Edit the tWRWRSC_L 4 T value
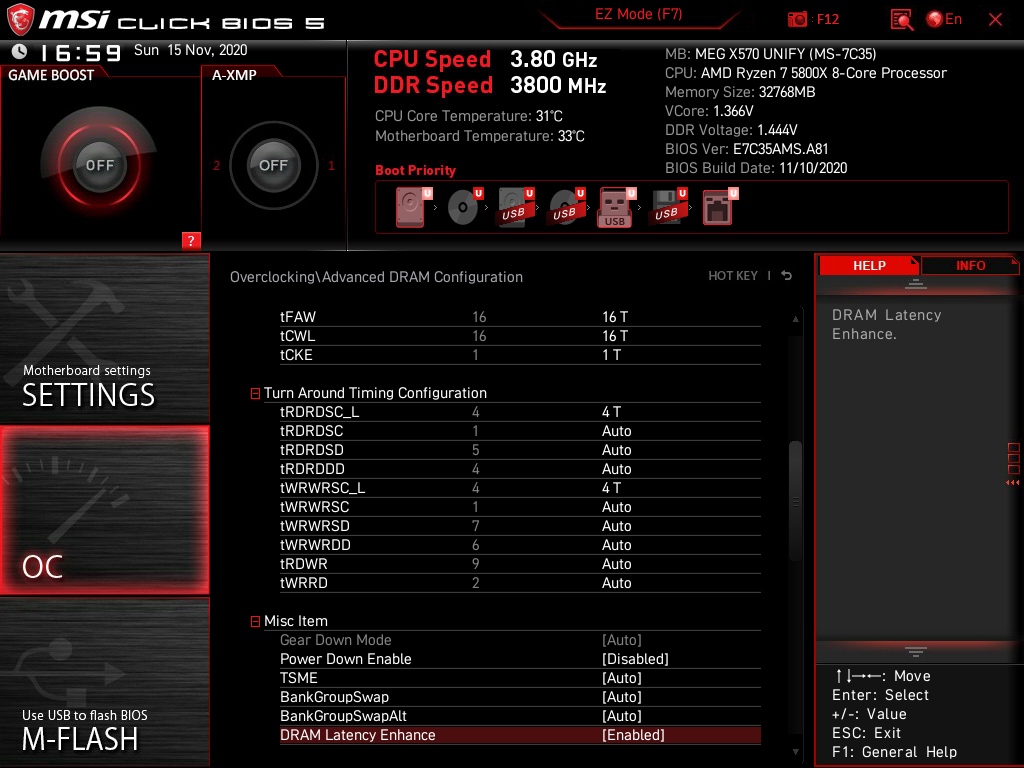The image size is (1024, 768). (611, 488)
